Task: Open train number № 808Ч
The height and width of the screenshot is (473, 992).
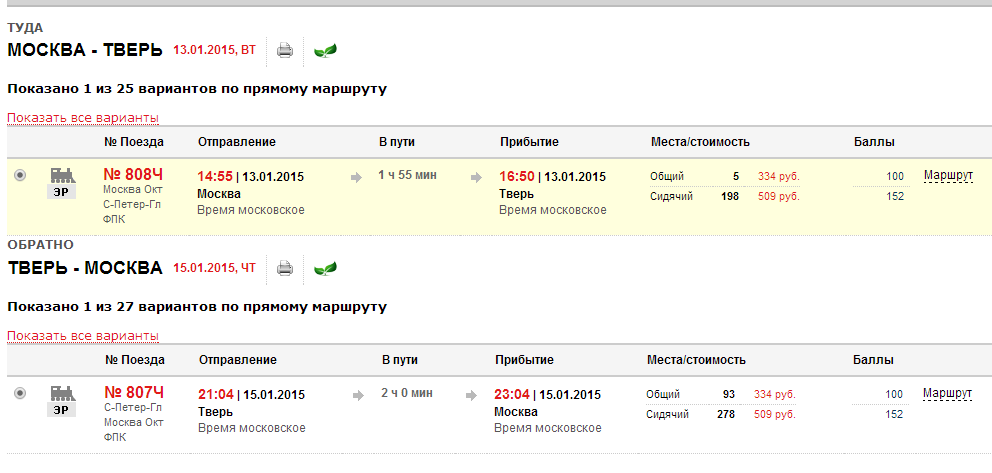Action: point(133,174)
